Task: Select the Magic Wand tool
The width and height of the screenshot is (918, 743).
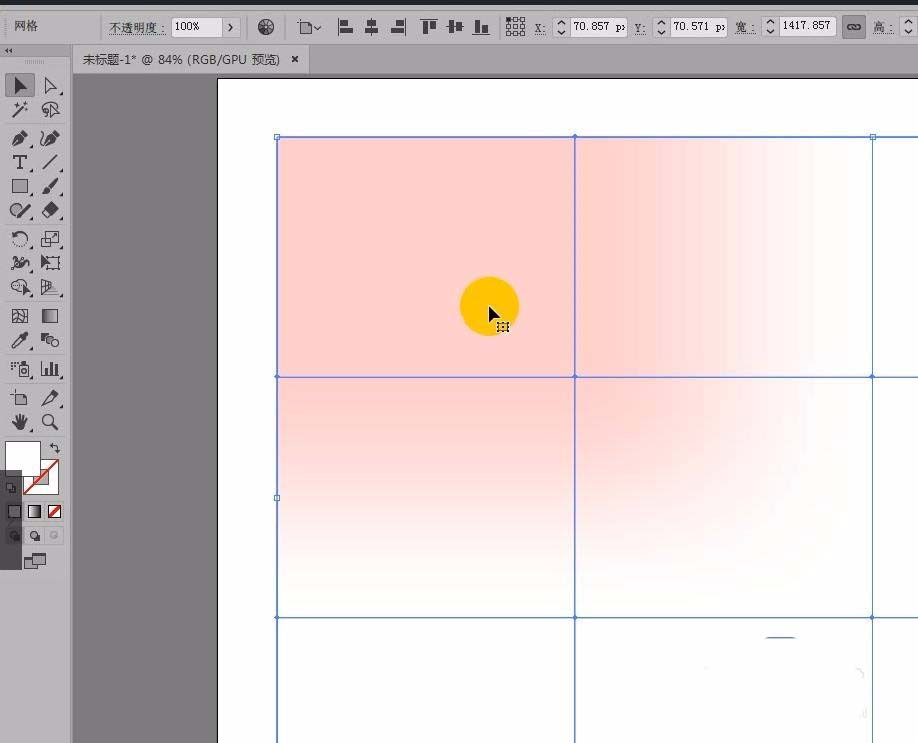Action: coord(20,109)
